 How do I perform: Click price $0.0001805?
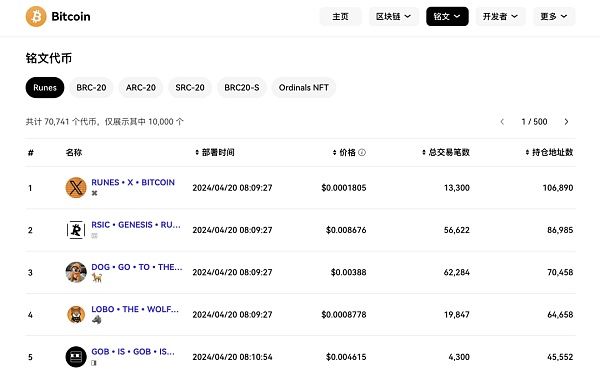coord(344,188)
